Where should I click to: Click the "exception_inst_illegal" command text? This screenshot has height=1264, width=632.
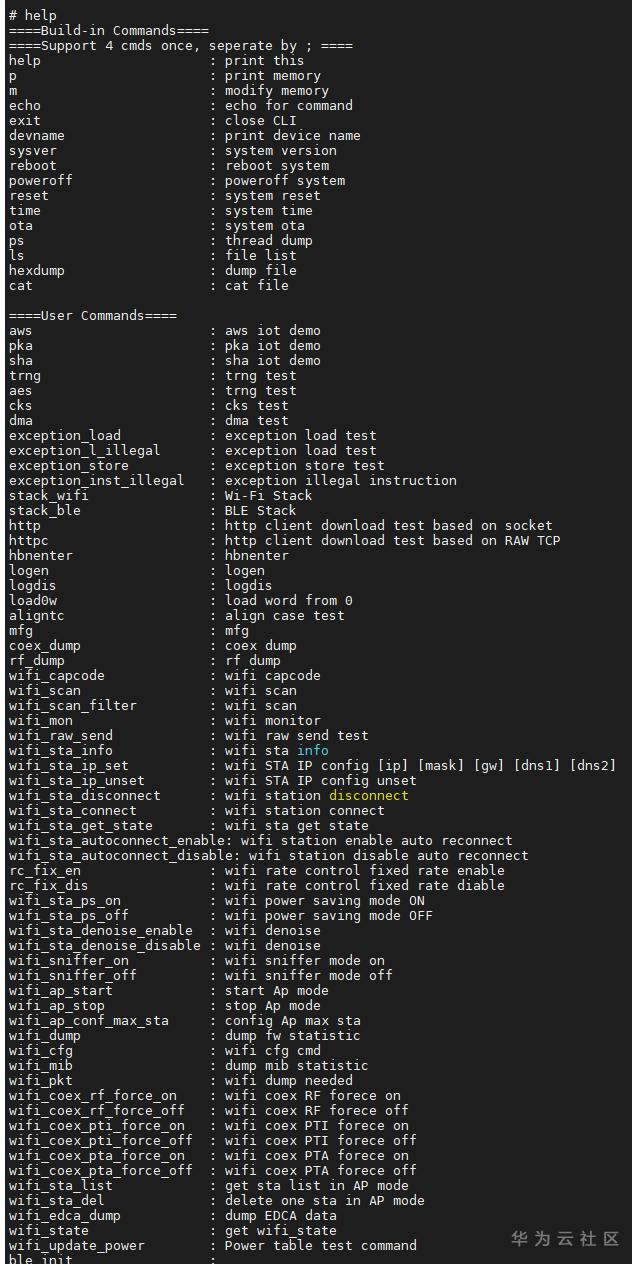tap(96, 480)
